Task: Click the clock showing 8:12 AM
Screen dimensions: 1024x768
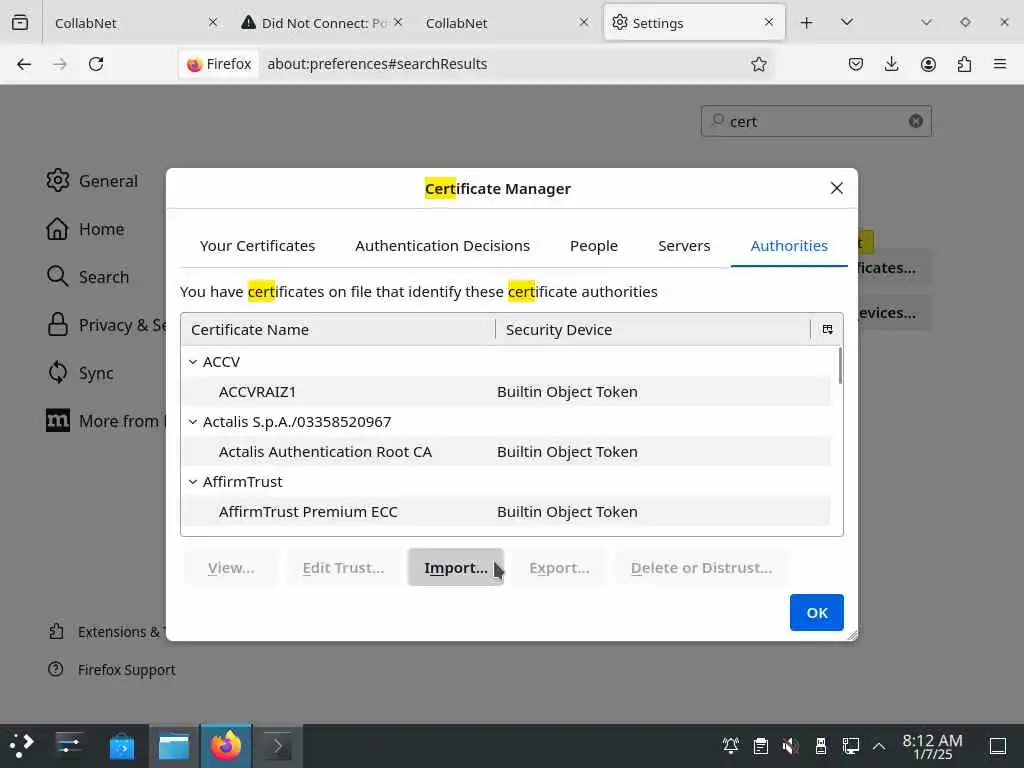Action: coord(932,746)
